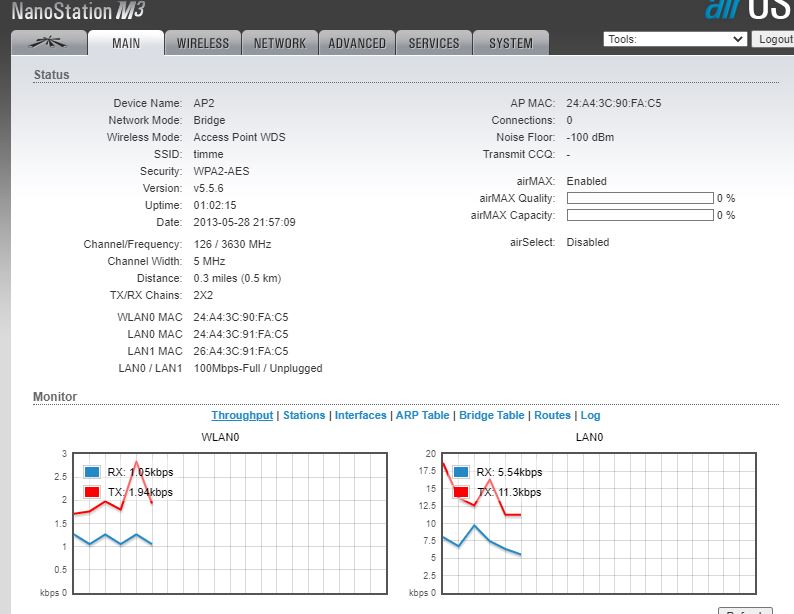794x614 pixels.
Task: Click the WLAN0 blue RX legend swatch
Action: [x=92, y=472]
